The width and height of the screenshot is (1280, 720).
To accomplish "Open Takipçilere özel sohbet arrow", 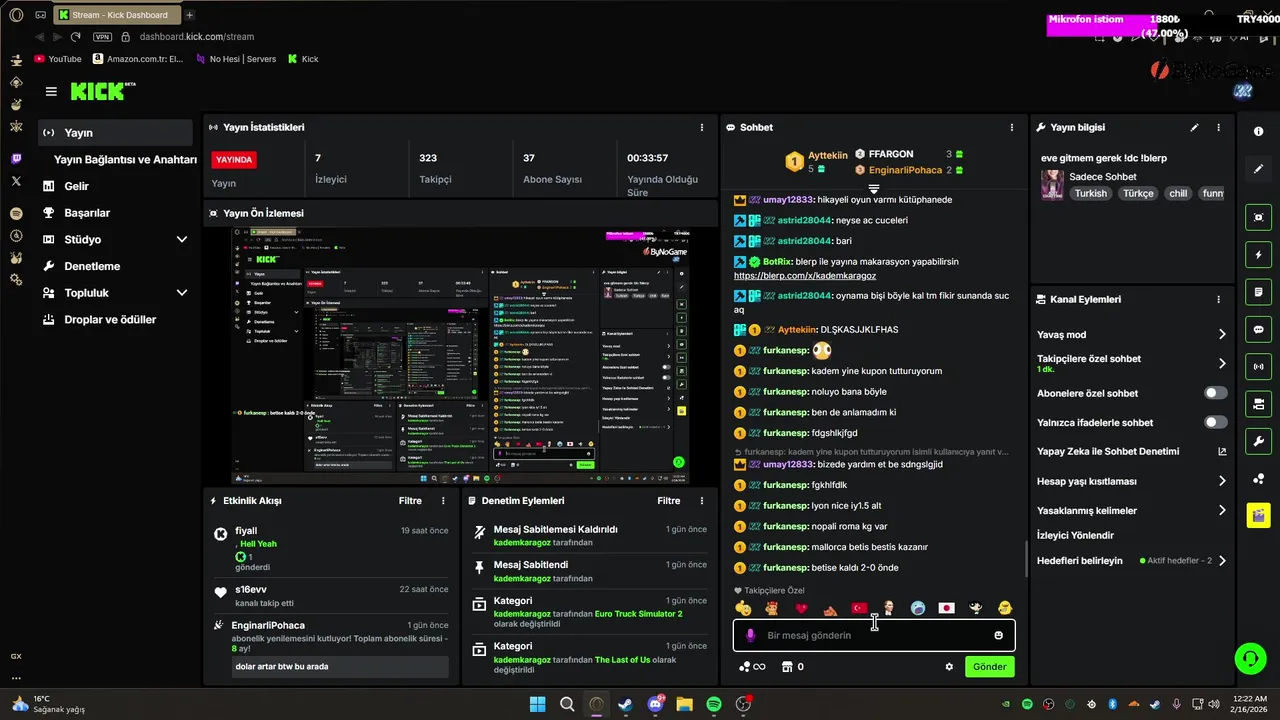I will (1221, 364).
